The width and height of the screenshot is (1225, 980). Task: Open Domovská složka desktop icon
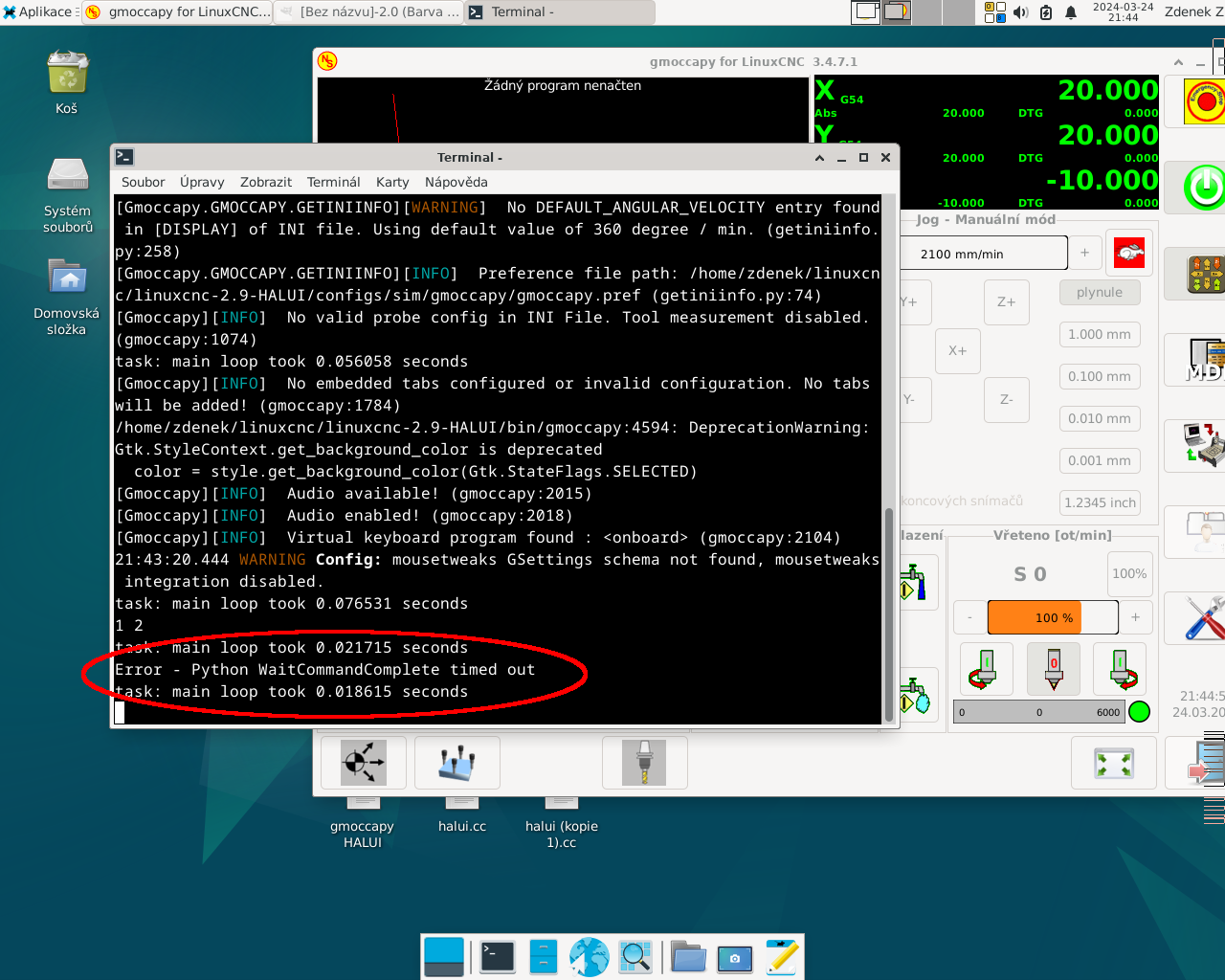click(x=67, y=297)
